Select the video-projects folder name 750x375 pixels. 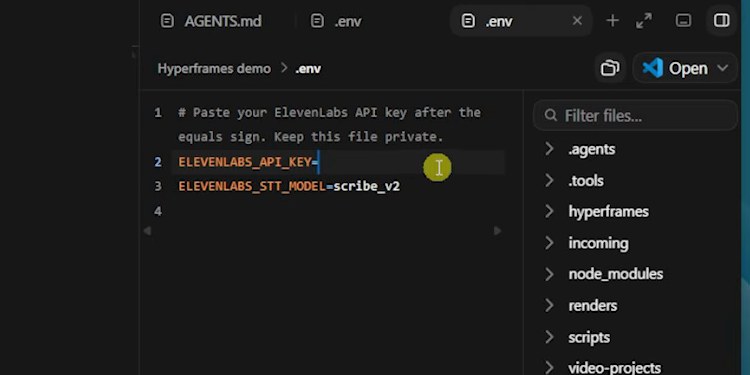pos(615,367)
